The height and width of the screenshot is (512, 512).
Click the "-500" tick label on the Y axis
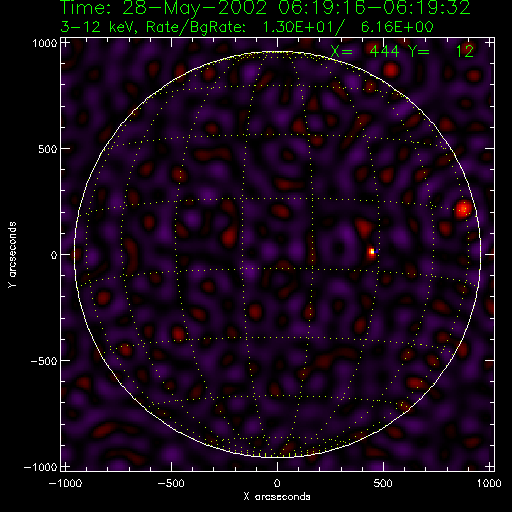pyautogui.click(x=44, y=361)
